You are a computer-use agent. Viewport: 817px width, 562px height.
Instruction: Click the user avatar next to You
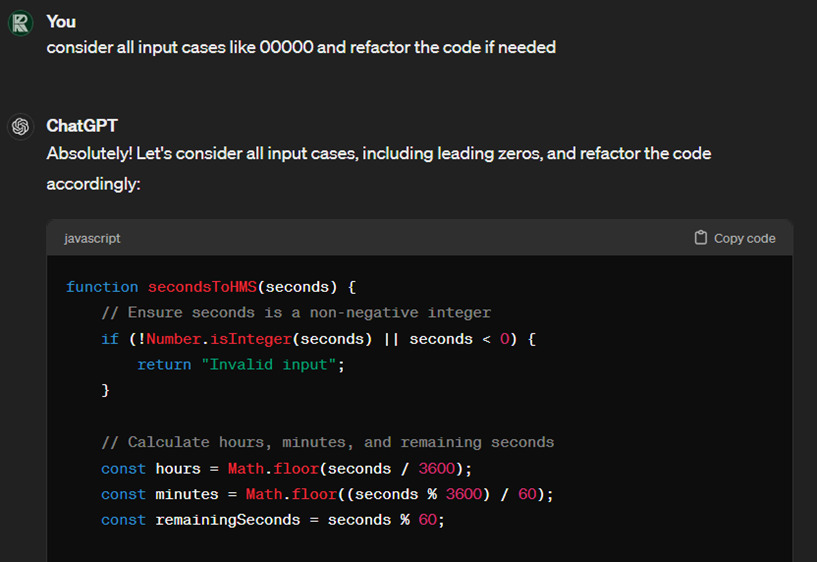(x=21, y=23)
